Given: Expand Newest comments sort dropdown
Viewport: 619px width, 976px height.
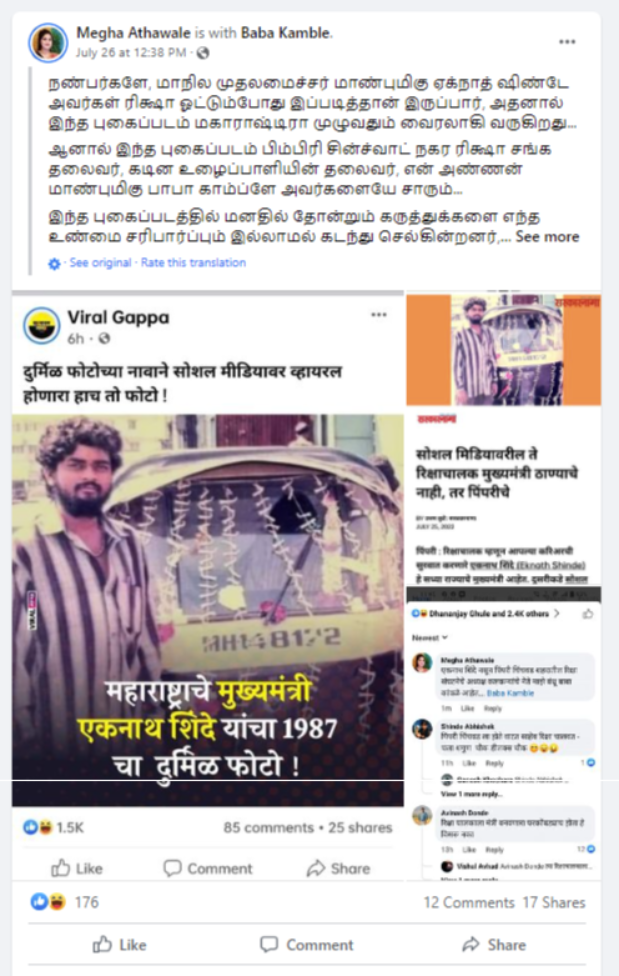Looking at the screenshot, I should point(430,637).
